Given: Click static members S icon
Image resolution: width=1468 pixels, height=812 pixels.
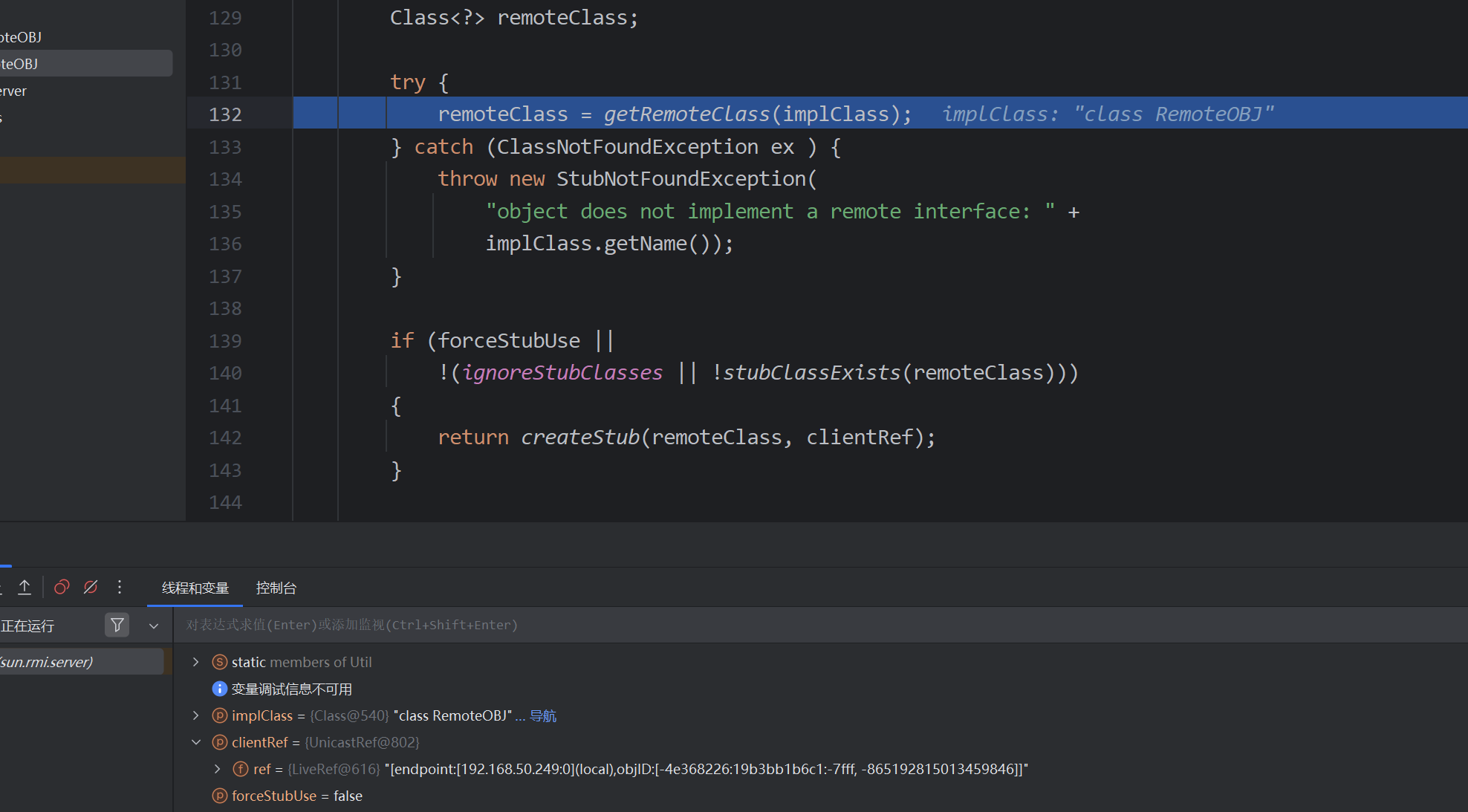Looking at the screenshot, I should click(220, 662).
